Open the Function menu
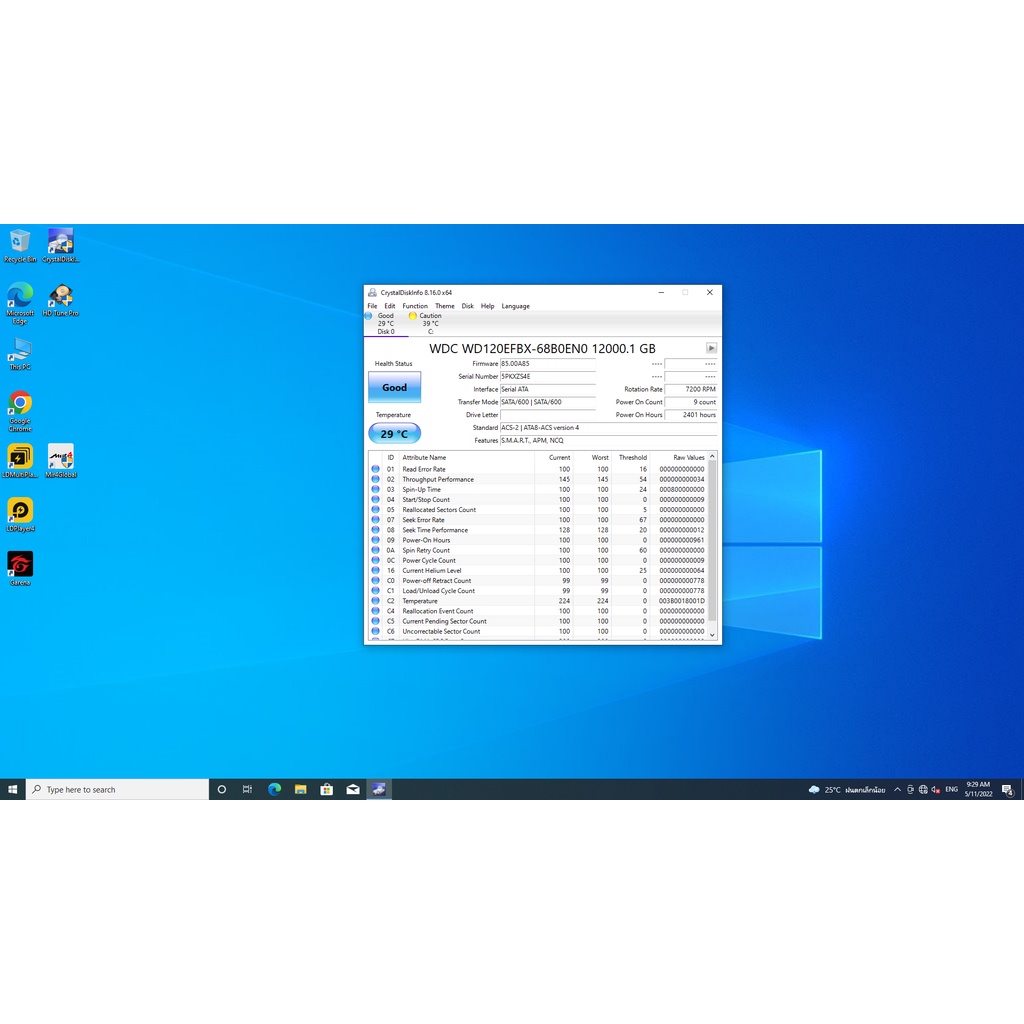 415,306
